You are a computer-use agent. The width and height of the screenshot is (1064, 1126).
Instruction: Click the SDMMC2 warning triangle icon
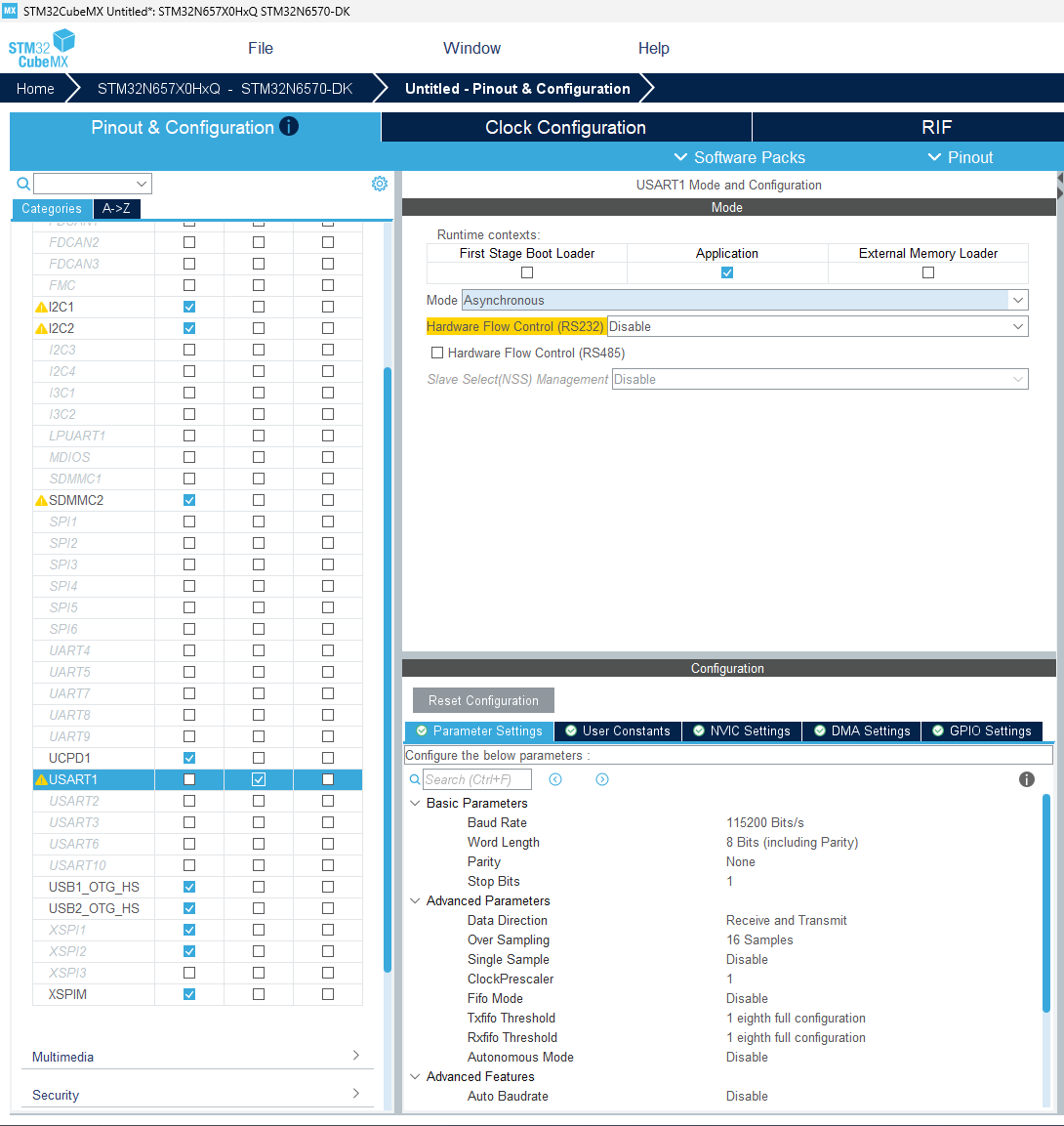(x=42, y=501)
